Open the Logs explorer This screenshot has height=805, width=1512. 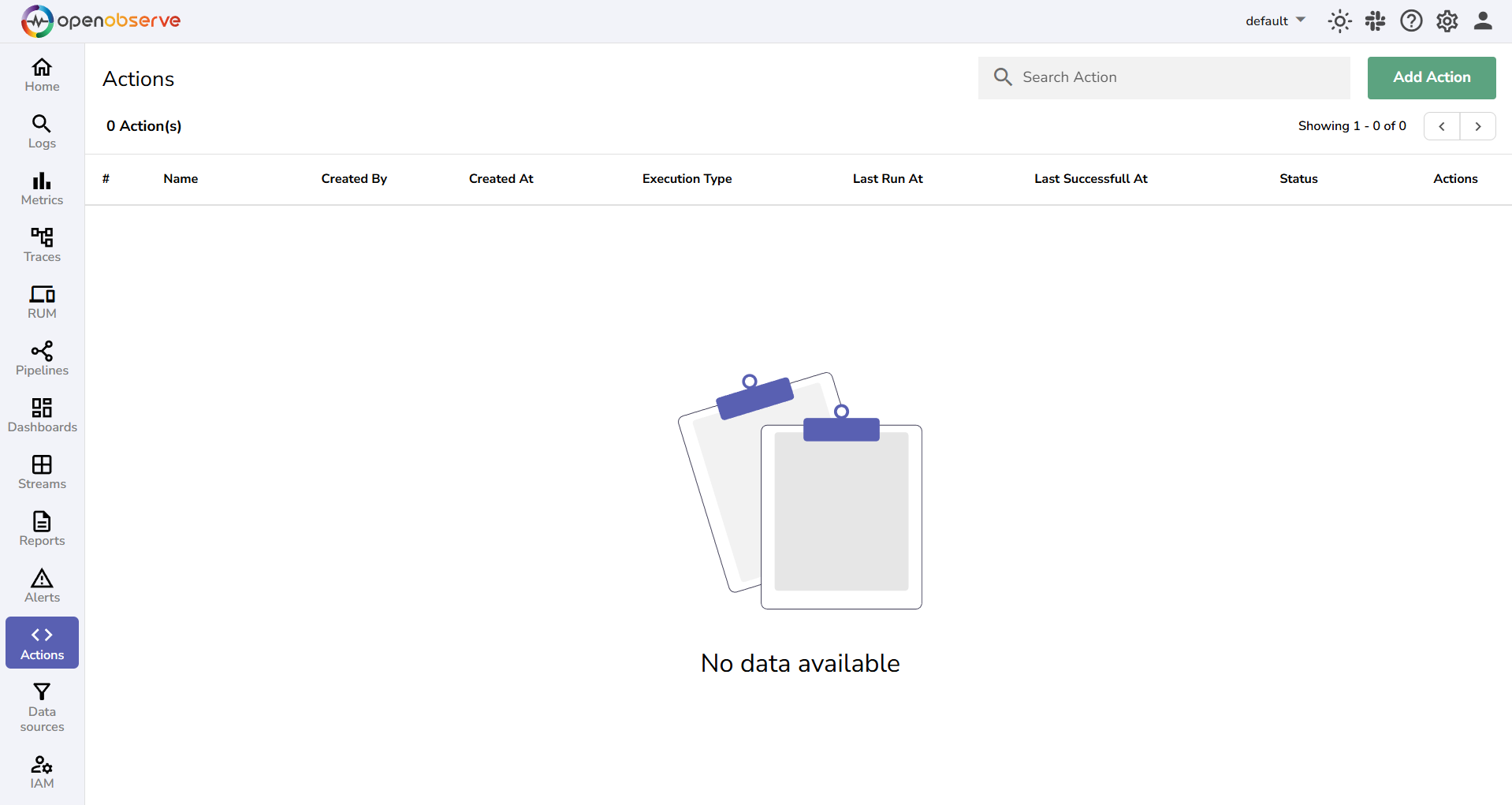pyautogui.click(x=41, y=131)
